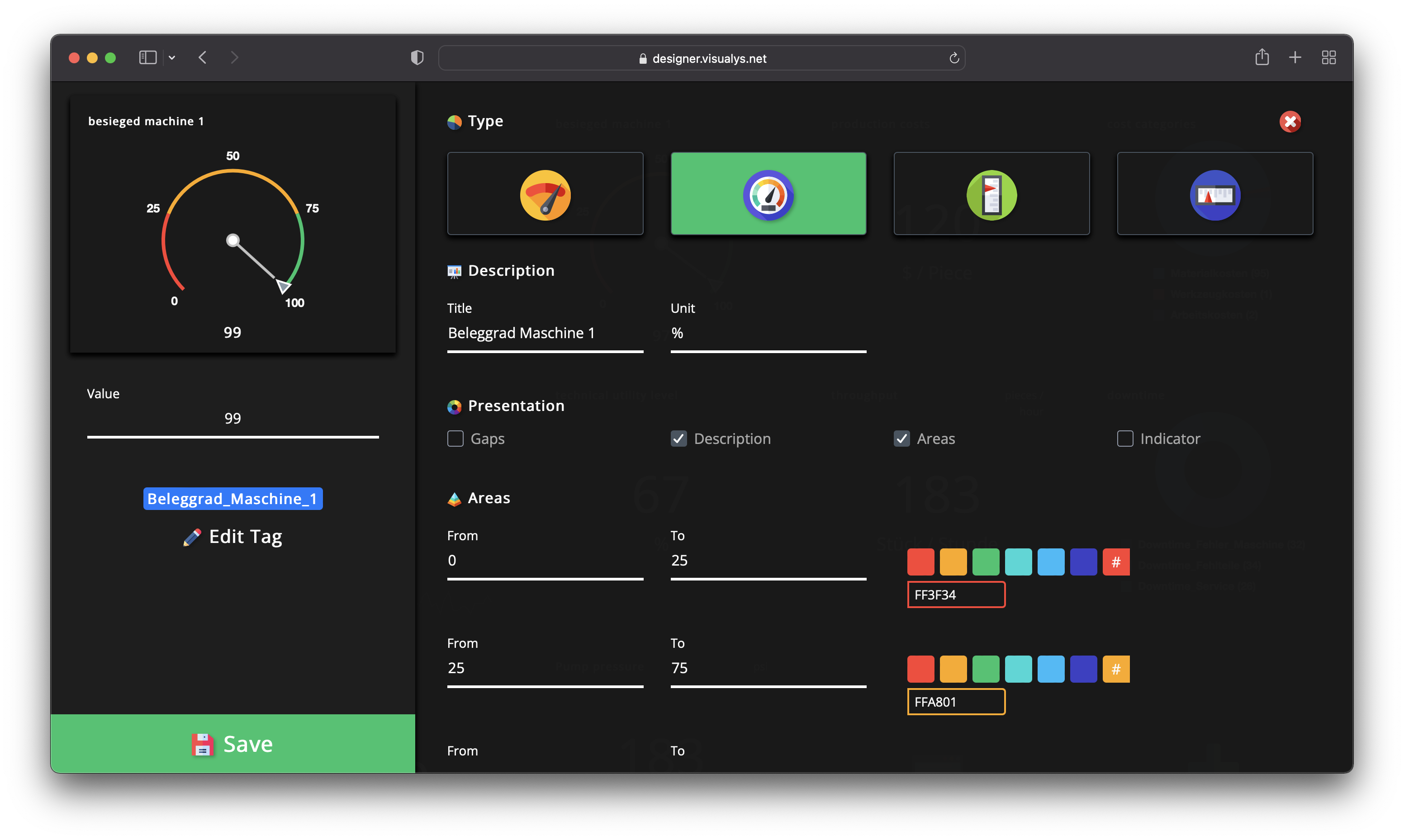Click the Areas section triangle icon
1404x840 pixels.
pos(454,498)
